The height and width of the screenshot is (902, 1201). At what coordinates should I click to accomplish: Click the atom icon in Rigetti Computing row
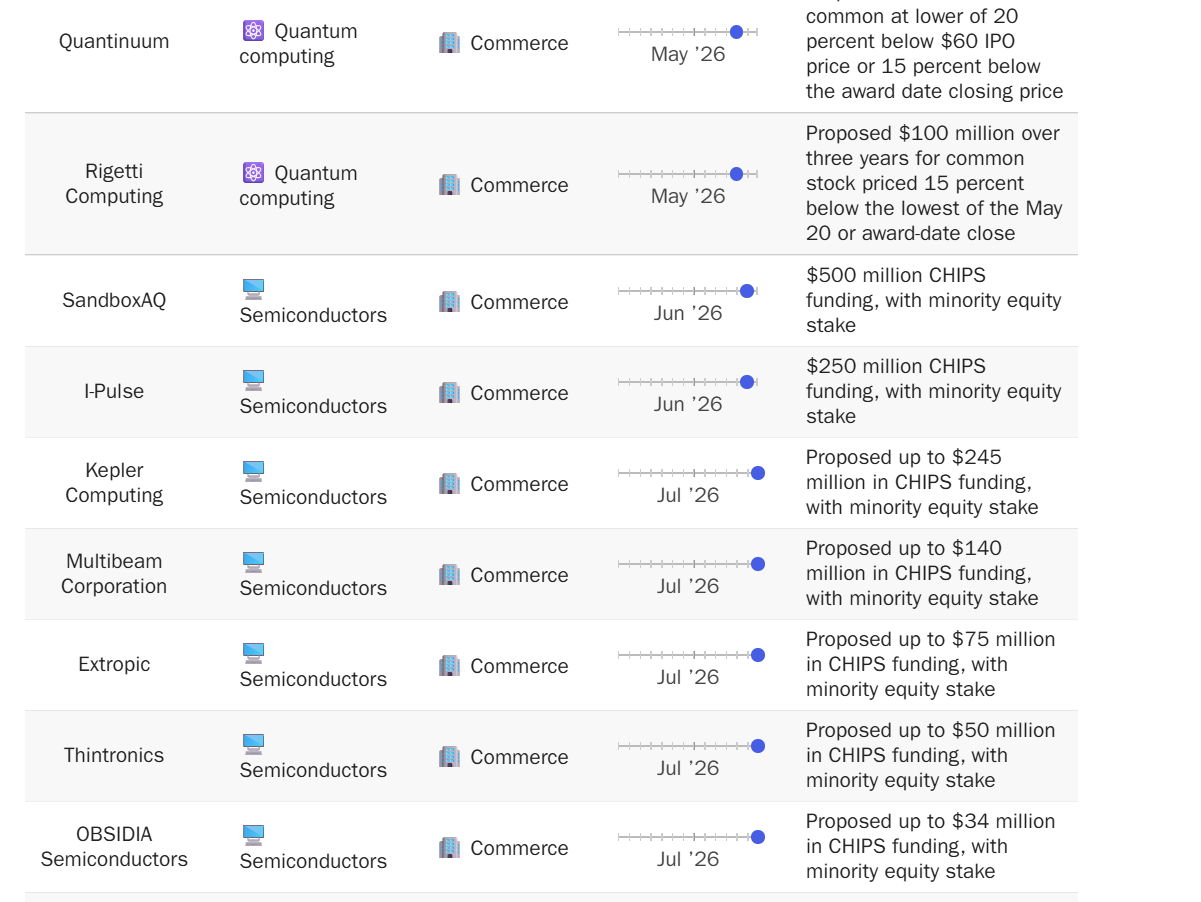(x=253, y=173)
